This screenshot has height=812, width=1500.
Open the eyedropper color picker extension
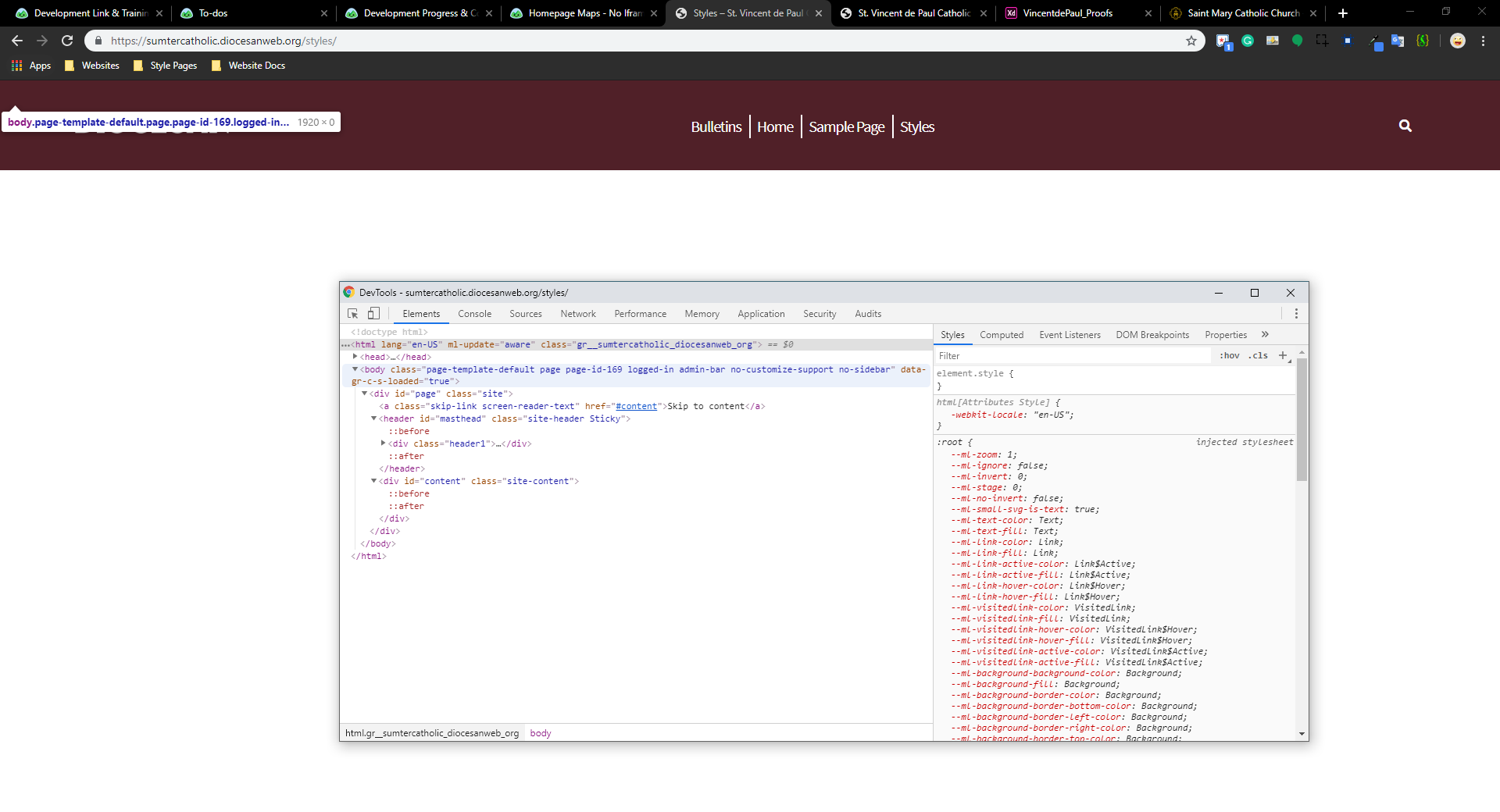1373,41
